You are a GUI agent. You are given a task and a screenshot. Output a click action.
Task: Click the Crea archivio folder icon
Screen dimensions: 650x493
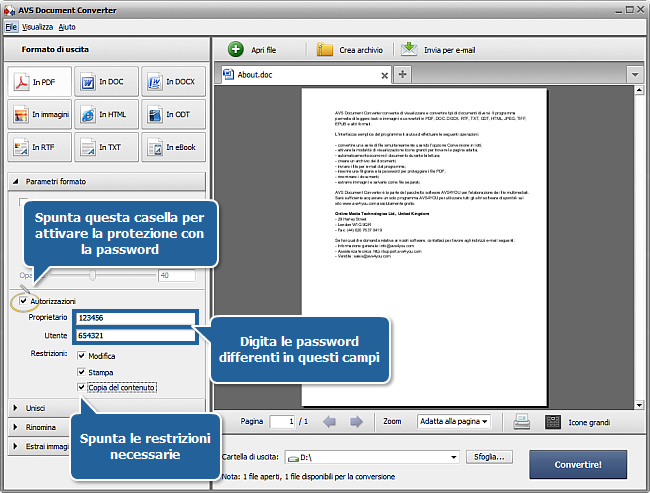click(325, 49)
